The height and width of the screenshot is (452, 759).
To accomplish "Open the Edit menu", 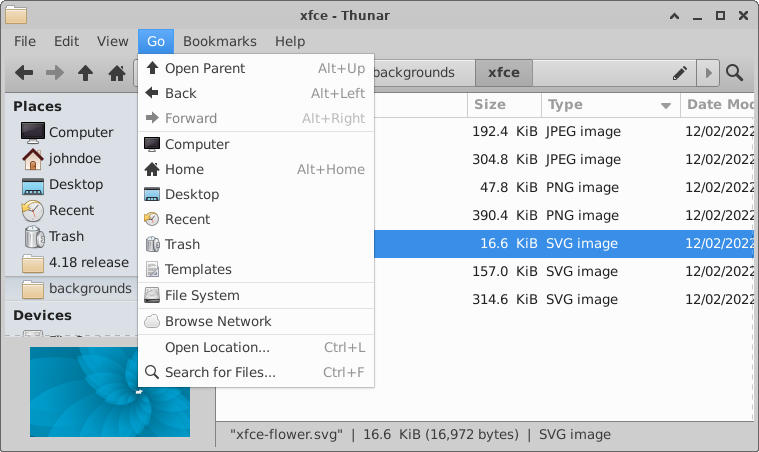I will coord(66,42).
